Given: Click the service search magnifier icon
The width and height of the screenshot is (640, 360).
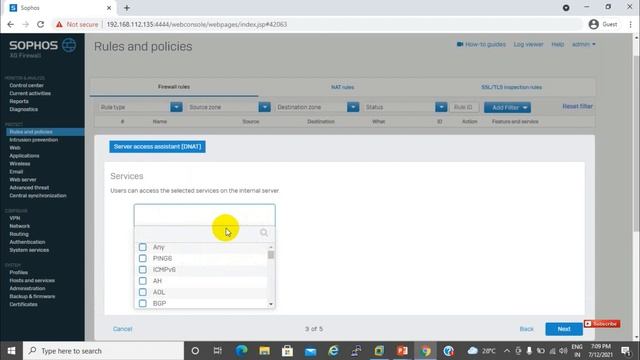Looking at the screenshot, I should click(x=264, y=233).
